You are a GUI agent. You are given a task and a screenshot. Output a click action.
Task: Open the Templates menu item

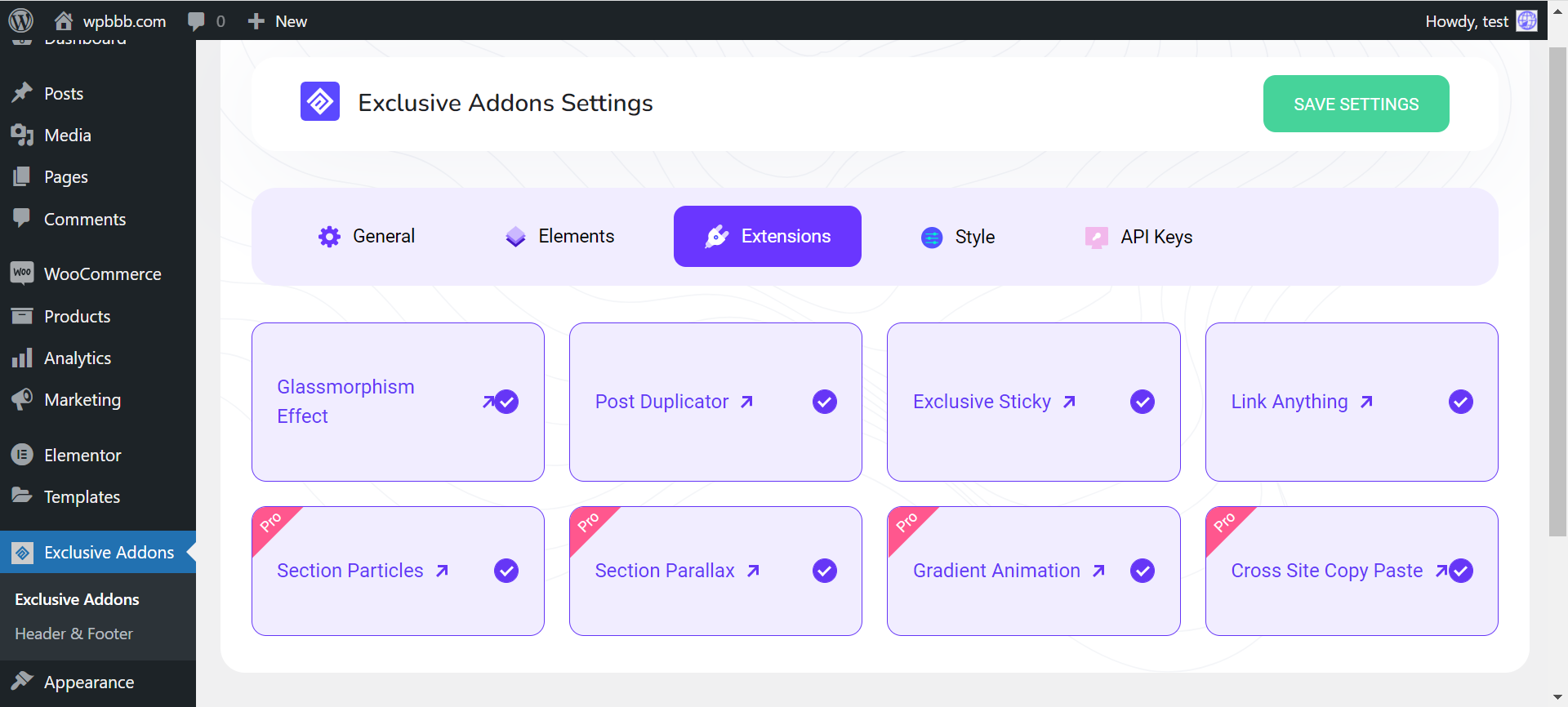(x=98, y=496)
